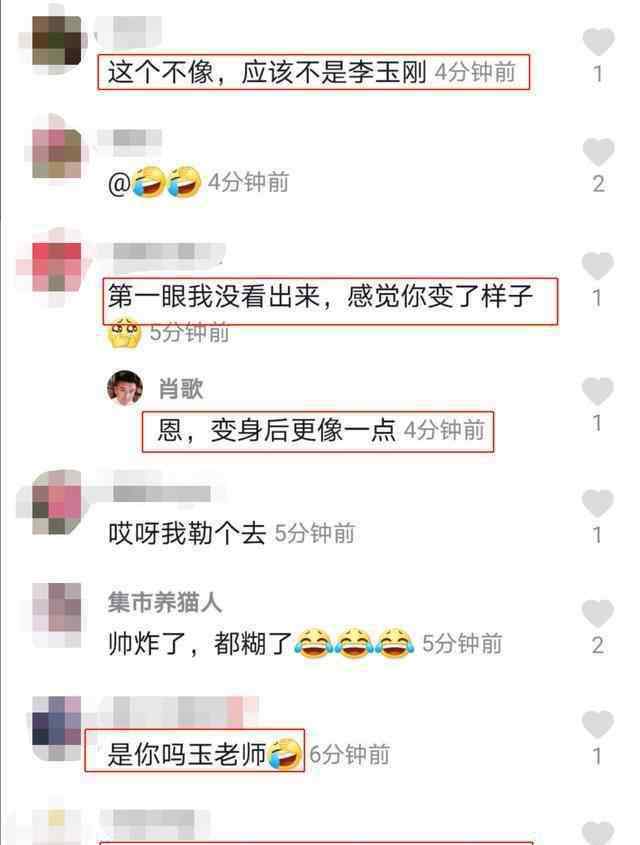Open the username 集市养猫人
The image size is (640, 845).
(165, 602)
